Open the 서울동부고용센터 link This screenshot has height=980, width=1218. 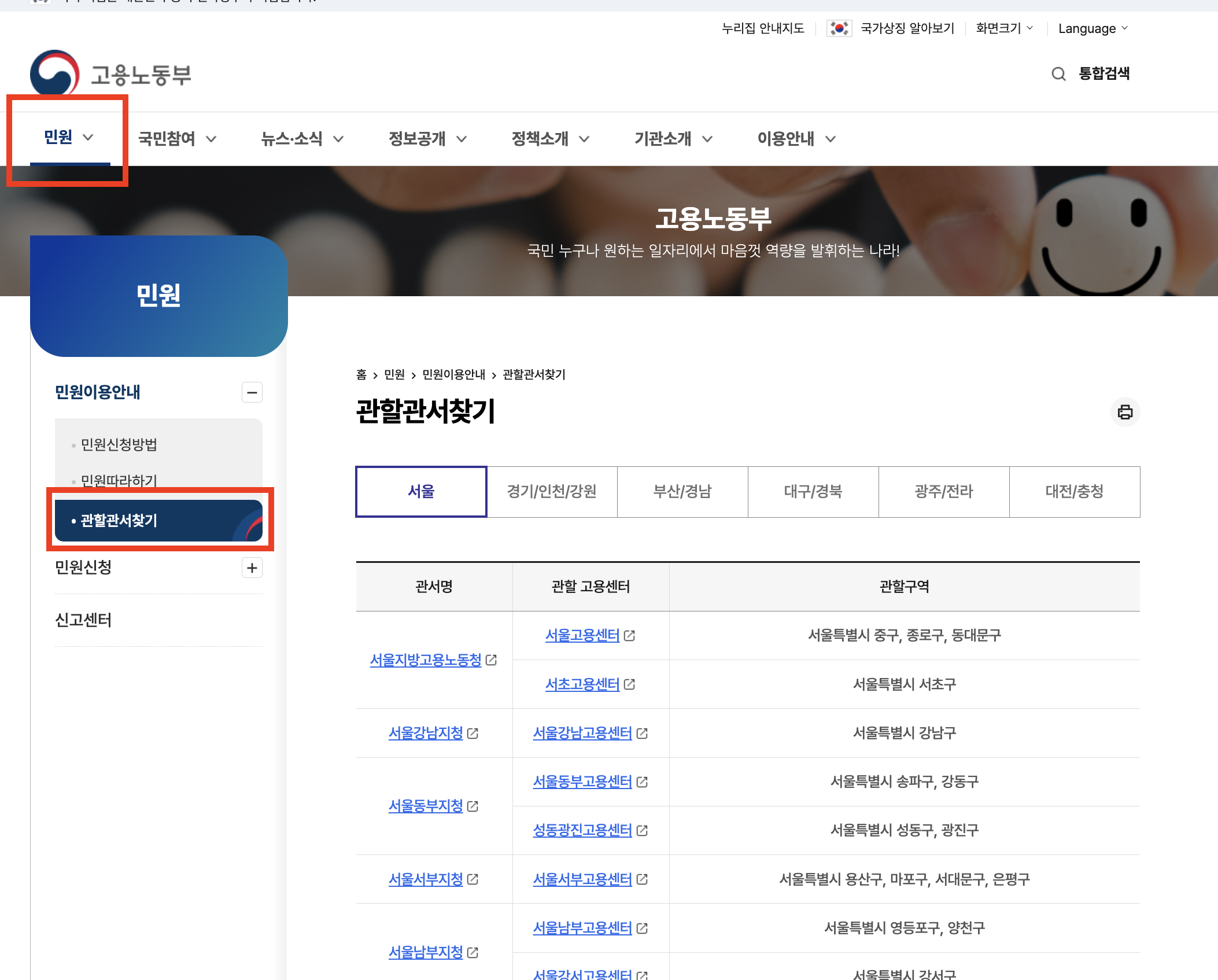point(582,782)
